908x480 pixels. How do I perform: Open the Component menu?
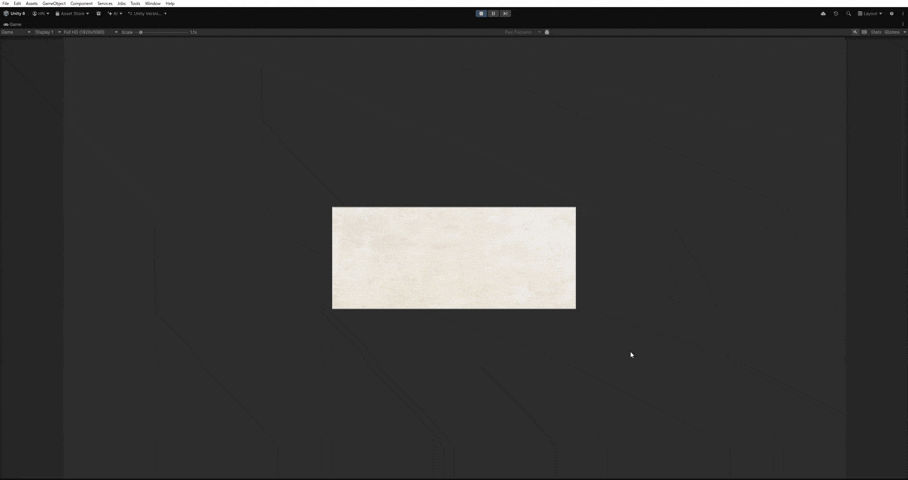coord(81,3)
